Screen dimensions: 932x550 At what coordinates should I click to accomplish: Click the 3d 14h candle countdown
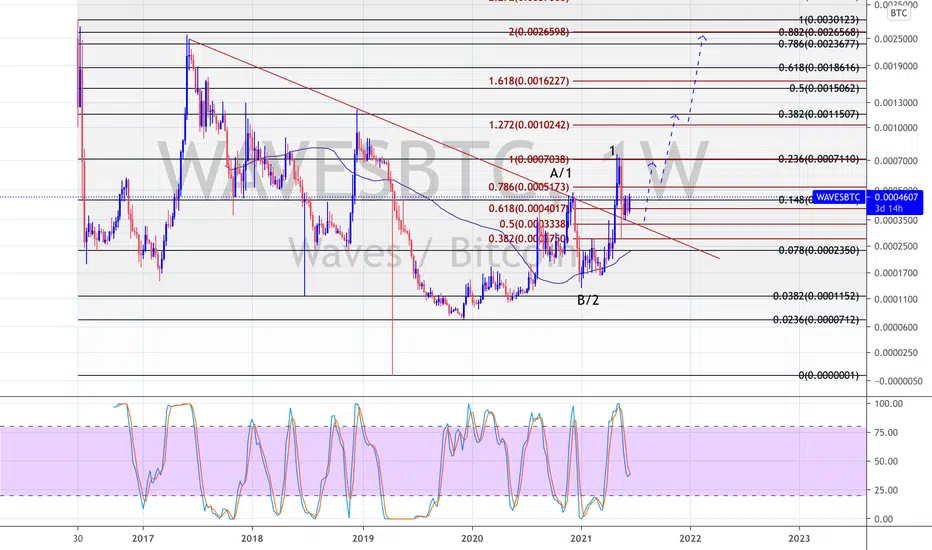(889, 208)
